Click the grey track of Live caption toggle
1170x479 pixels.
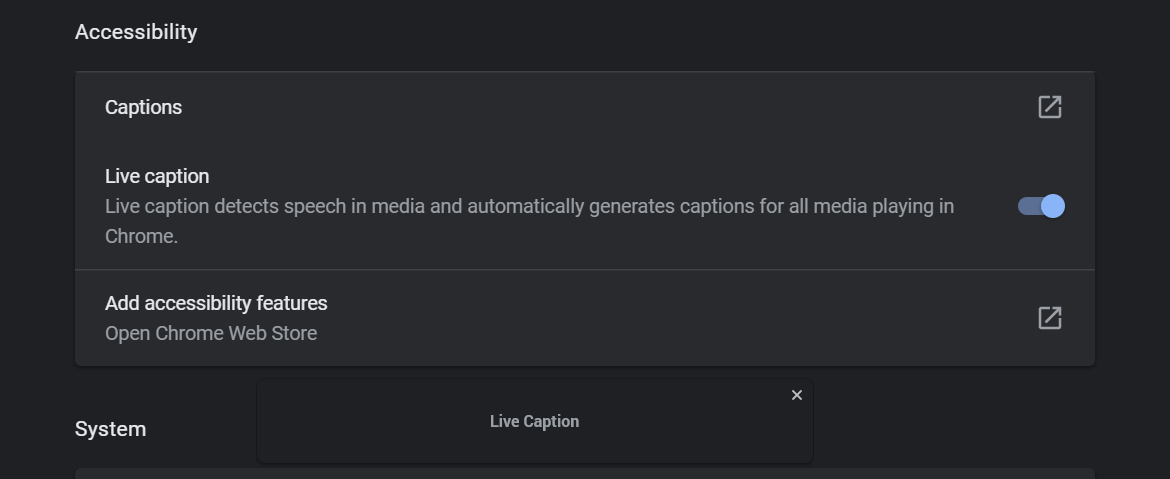1028,206
